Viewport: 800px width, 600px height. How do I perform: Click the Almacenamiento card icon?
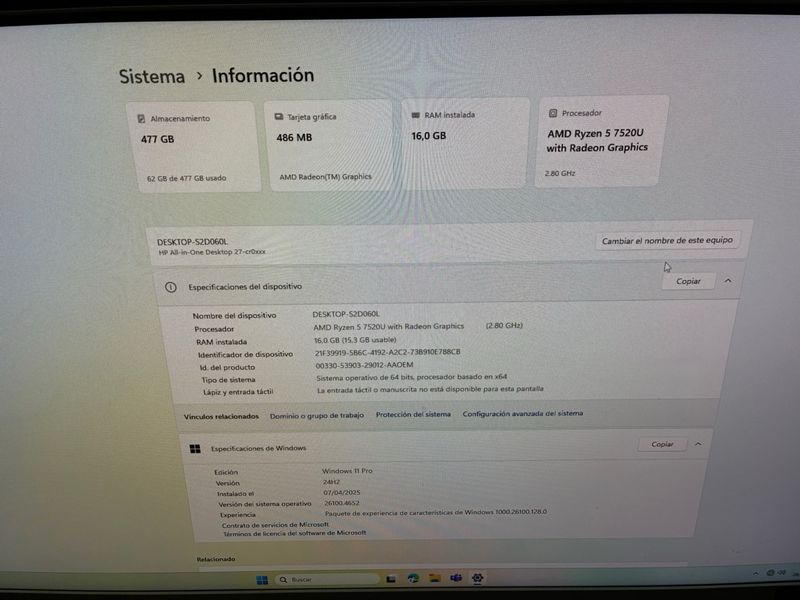141,119
